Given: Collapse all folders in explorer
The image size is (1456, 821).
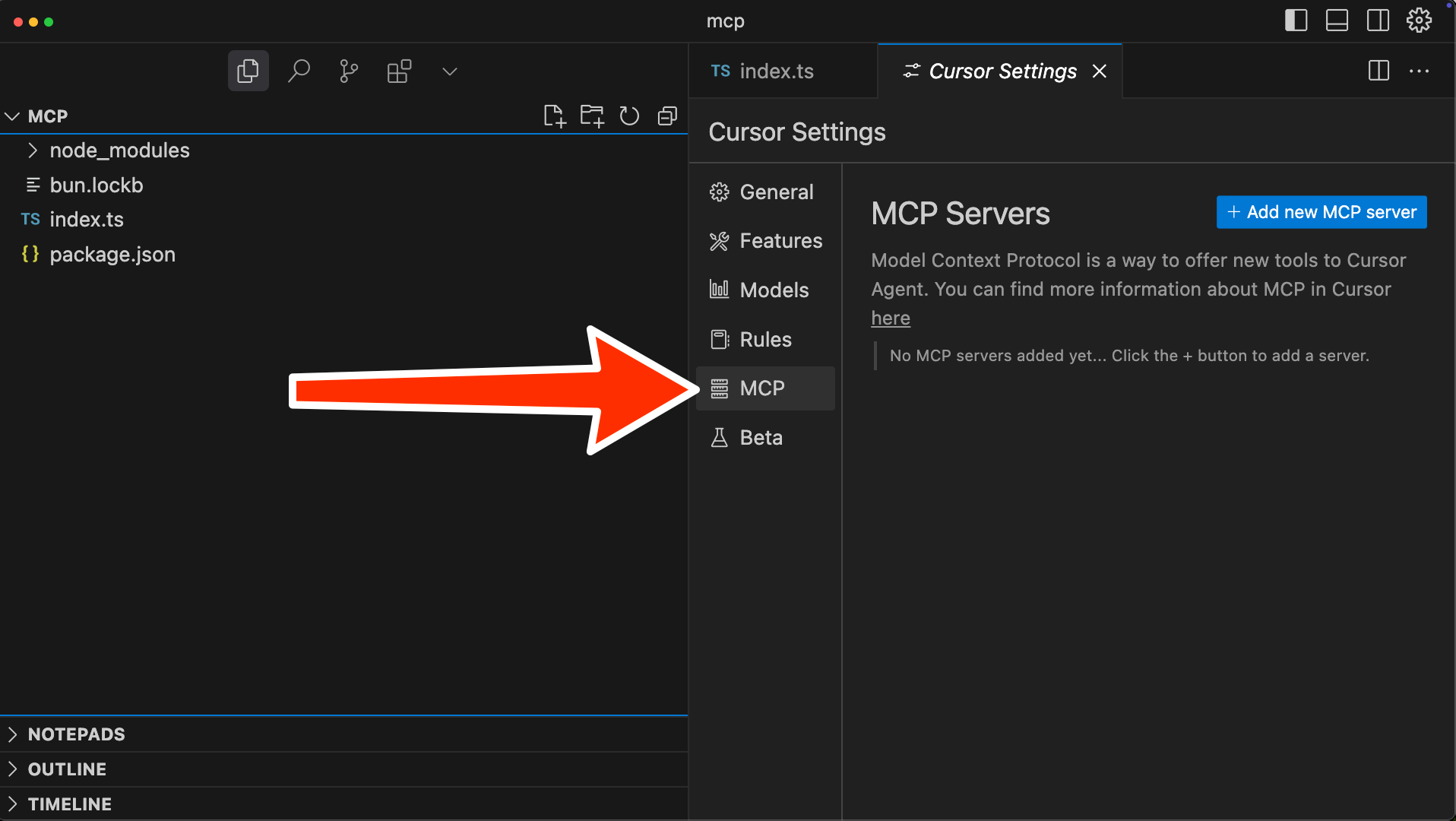Looking at the screenshot, I should point(667,116).
